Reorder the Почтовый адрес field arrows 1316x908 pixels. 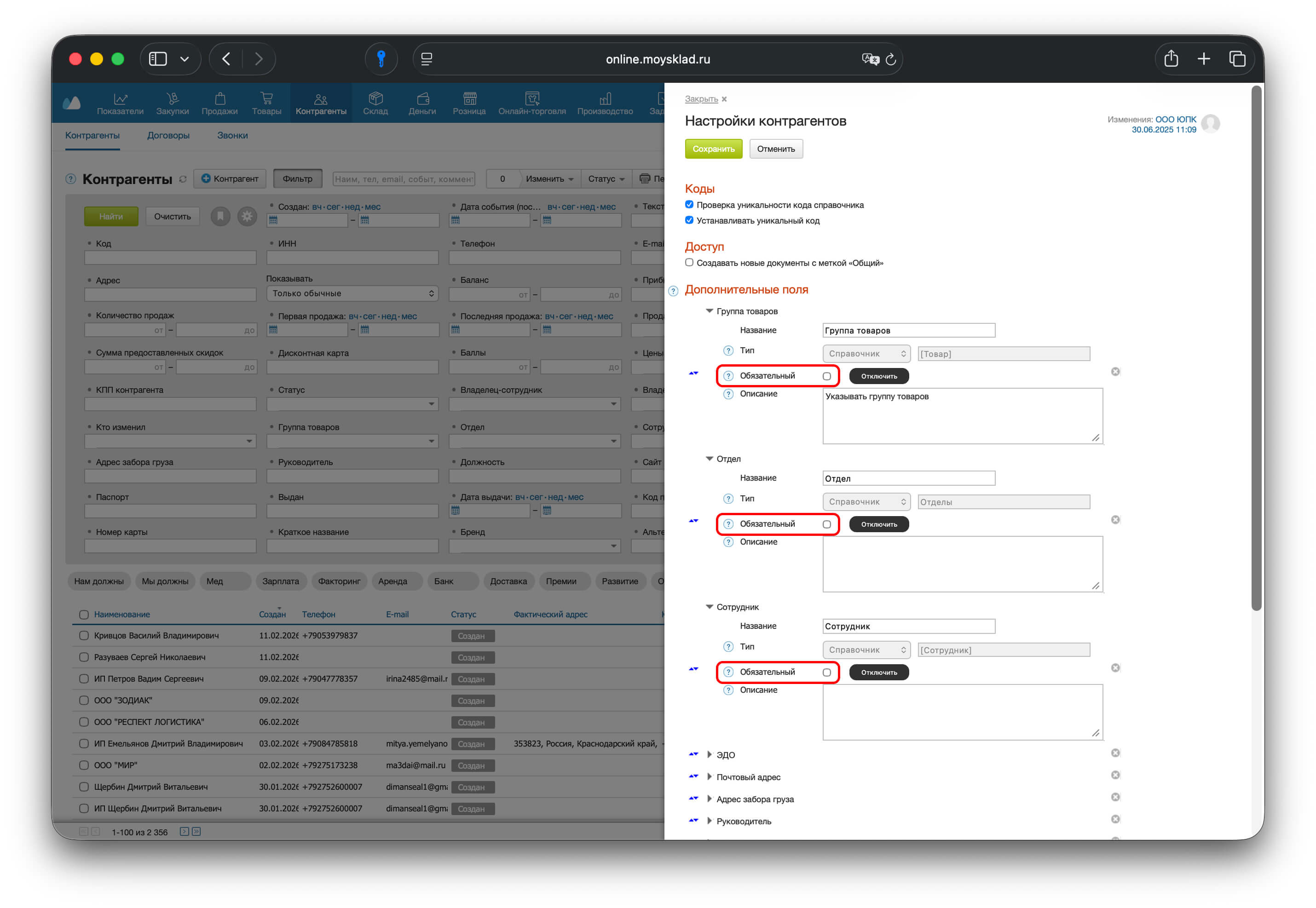click(x=693, y=776)
